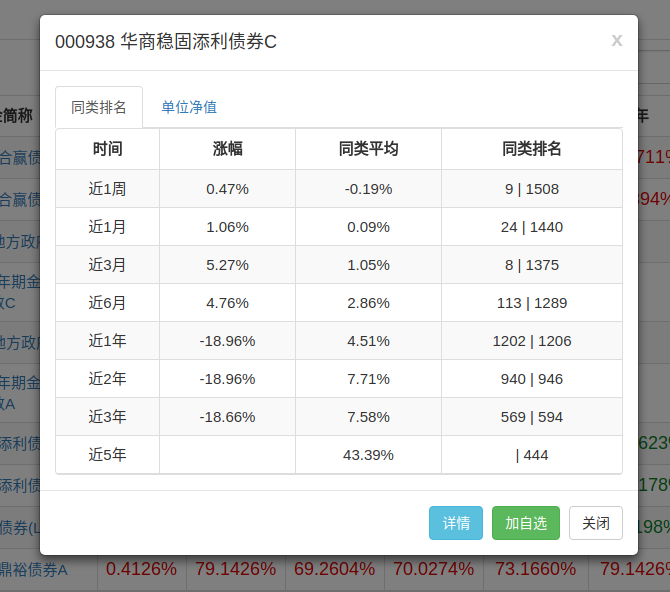Click the 鼎裕债券A fund link in background
Image resolution: width=670 pixels, height=592 pixels.
click(x=33, y=570)
